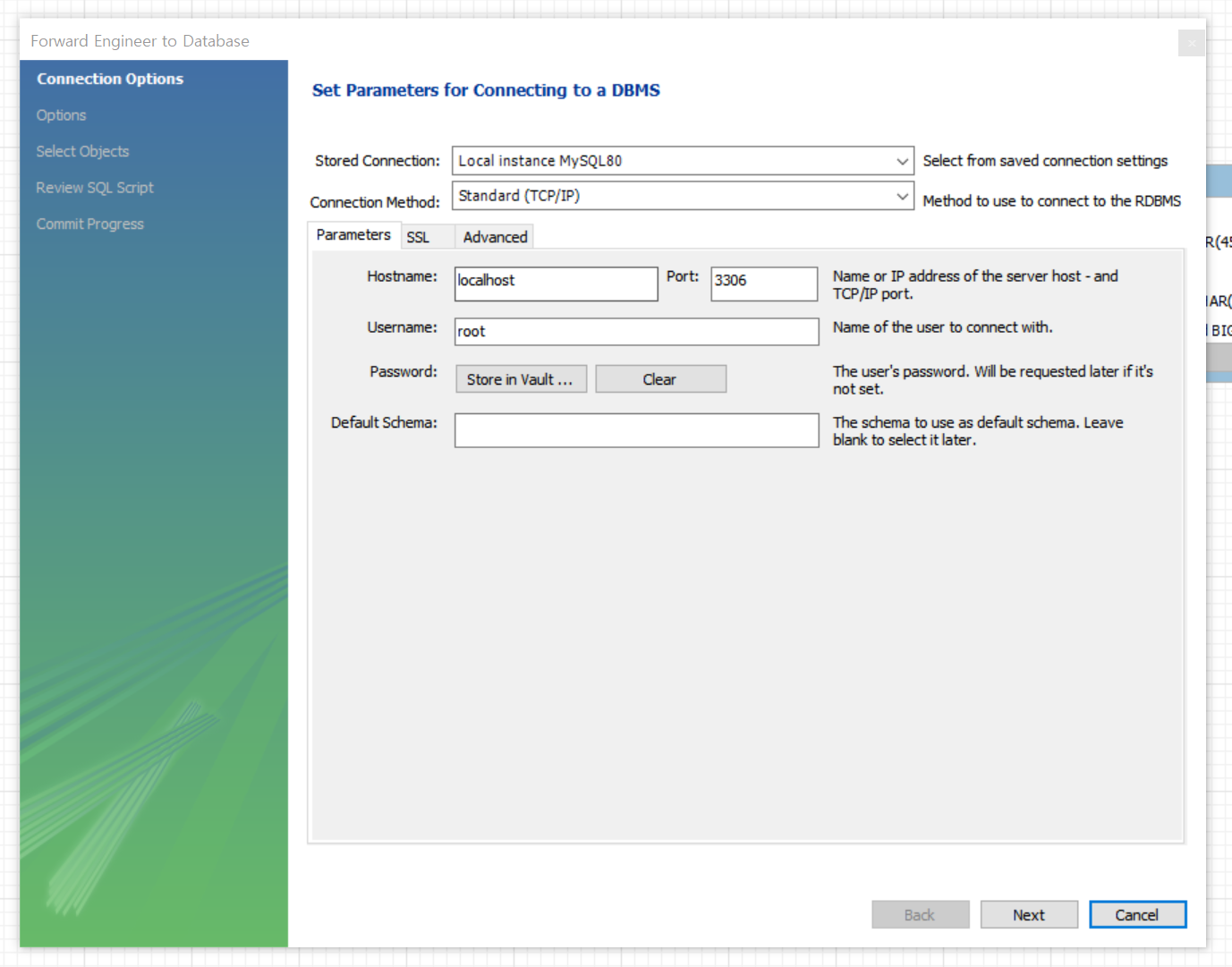This screenshot has height=967, width=1232.
Task: Click the Hostname input field
Action: 556,284
